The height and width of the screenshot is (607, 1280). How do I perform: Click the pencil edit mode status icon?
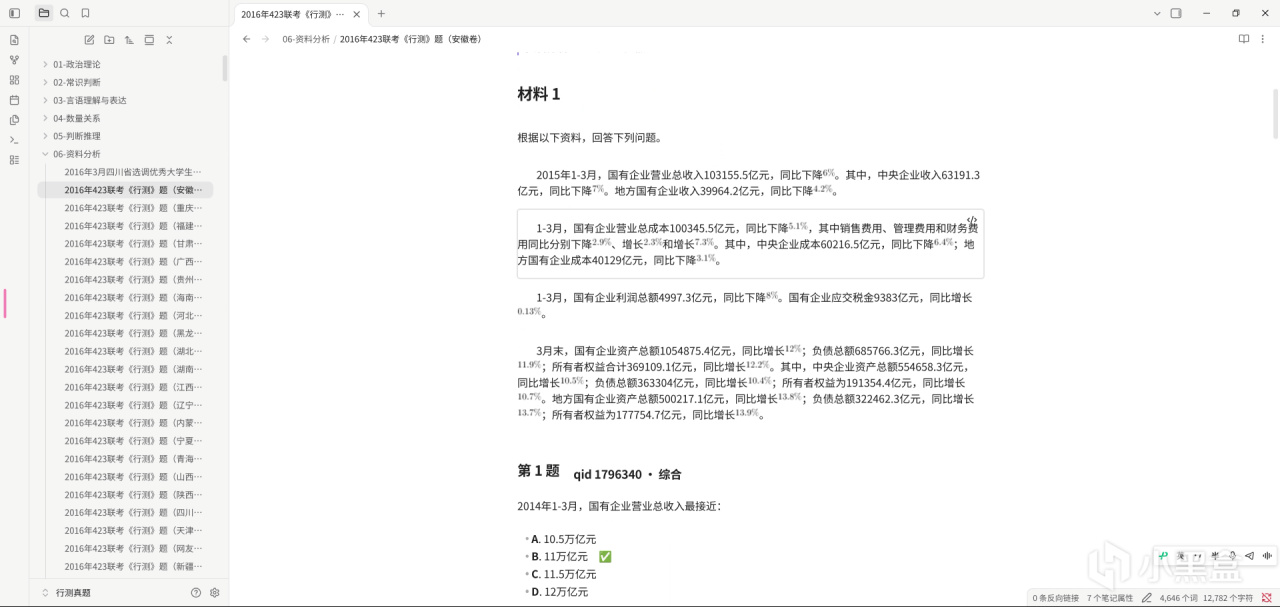[x=1147, y=598]
